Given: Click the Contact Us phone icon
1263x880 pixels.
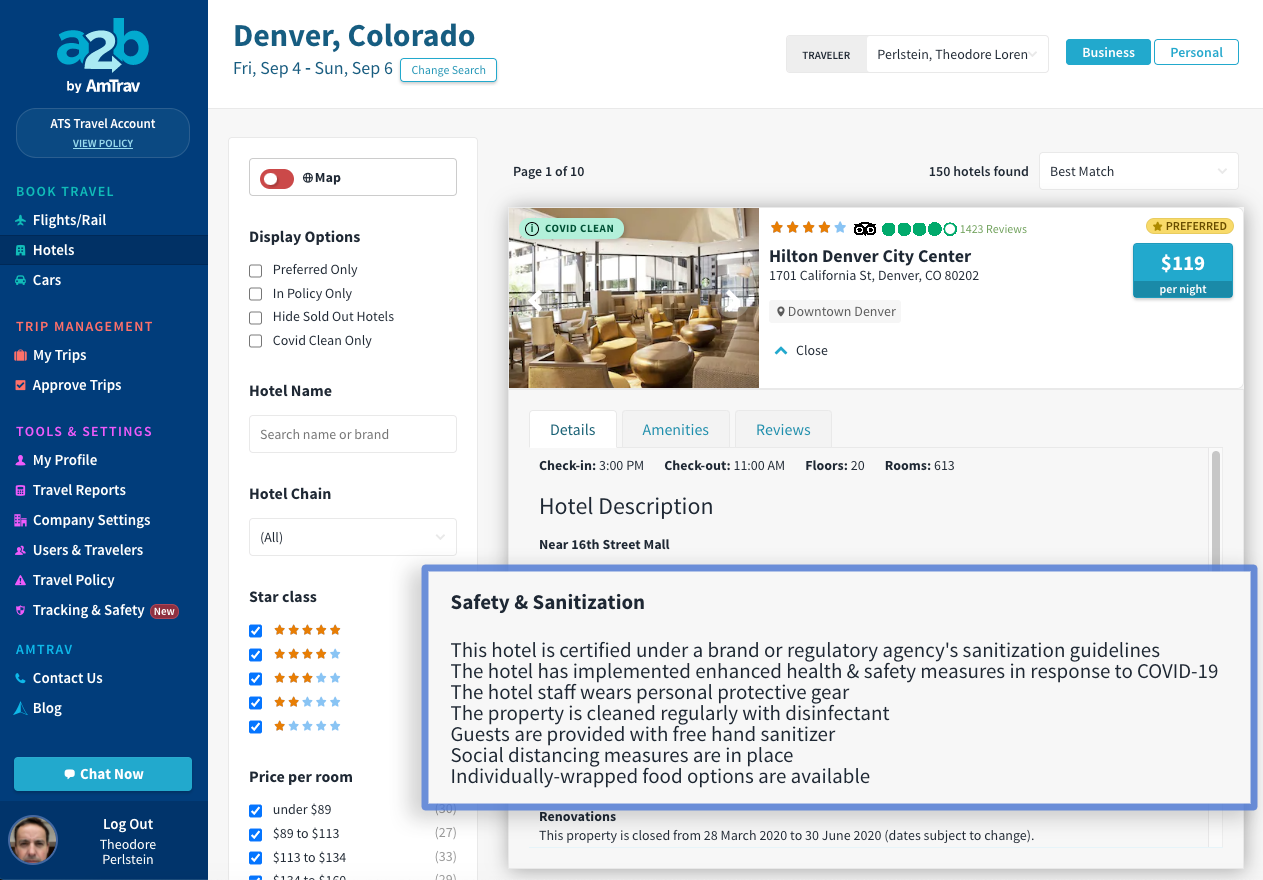Looking at the screenshot, I should coord(21,678).
